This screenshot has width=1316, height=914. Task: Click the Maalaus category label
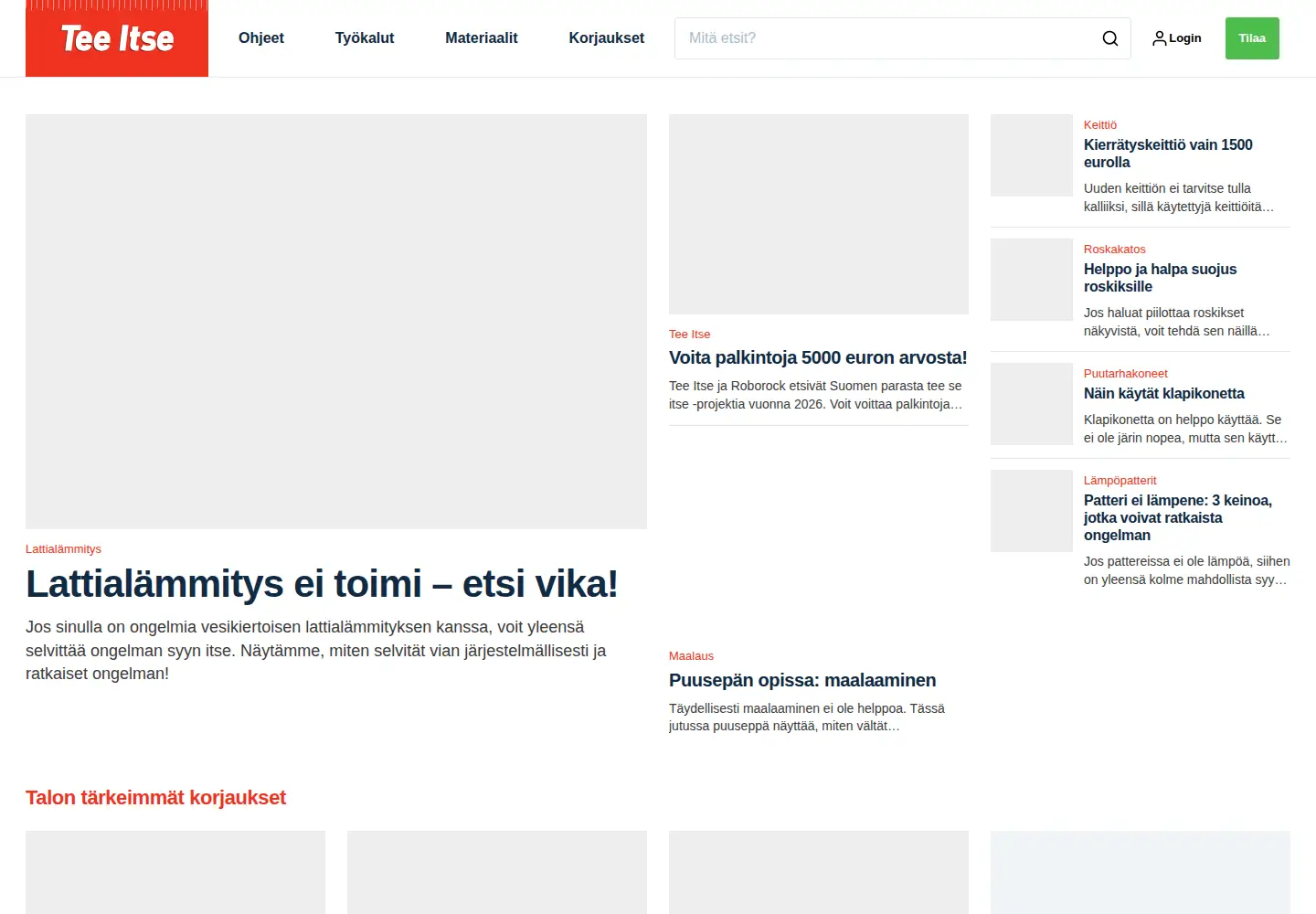[x=691, y=656]
